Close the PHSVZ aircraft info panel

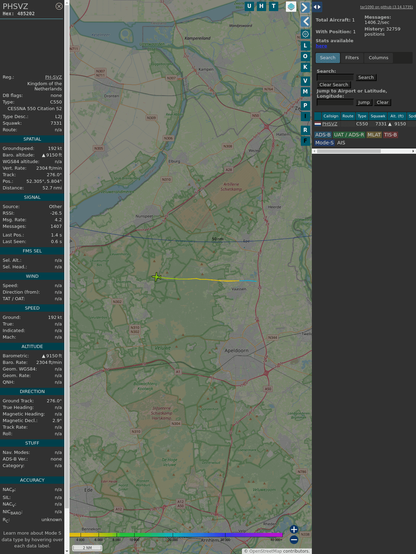coord(59,6)
